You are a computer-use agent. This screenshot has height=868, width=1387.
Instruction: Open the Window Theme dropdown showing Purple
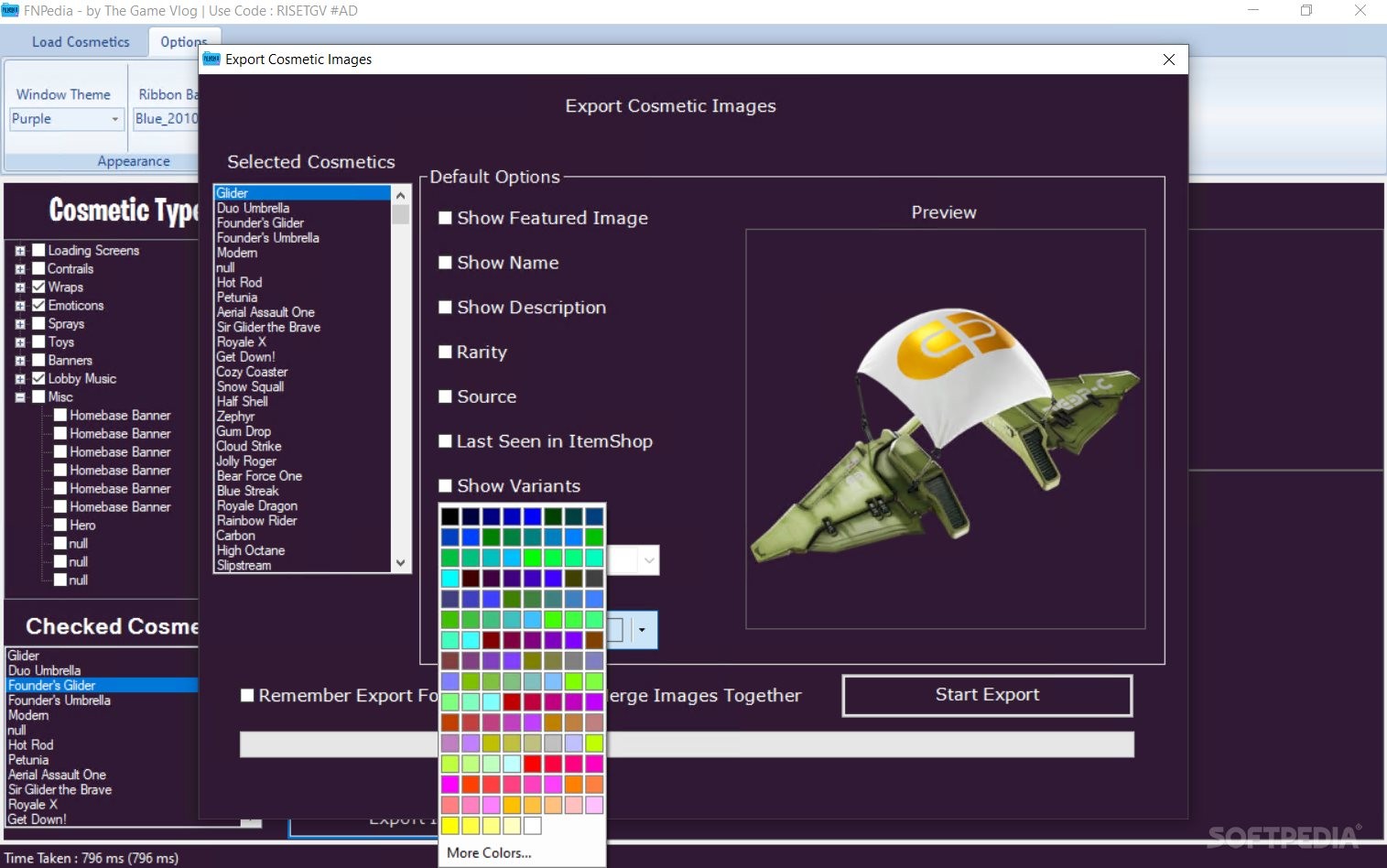(66, 119)
